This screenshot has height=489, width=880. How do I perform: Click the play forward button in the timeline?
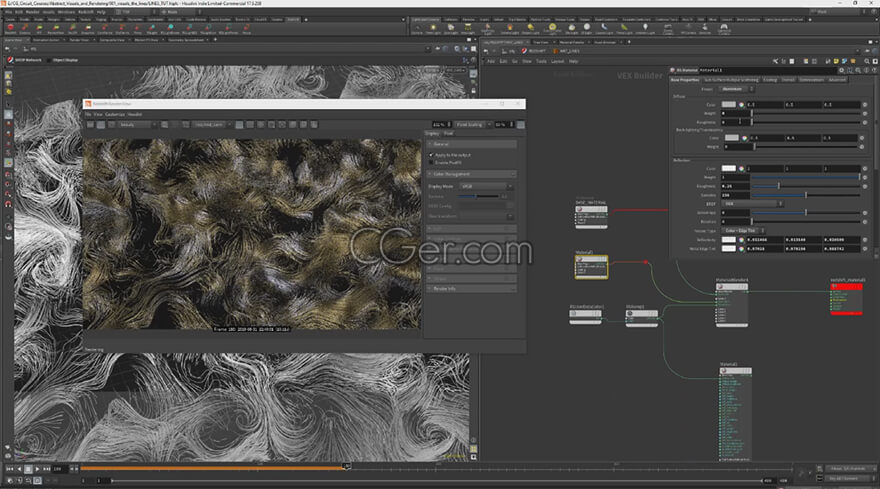[x=38, y=469]
